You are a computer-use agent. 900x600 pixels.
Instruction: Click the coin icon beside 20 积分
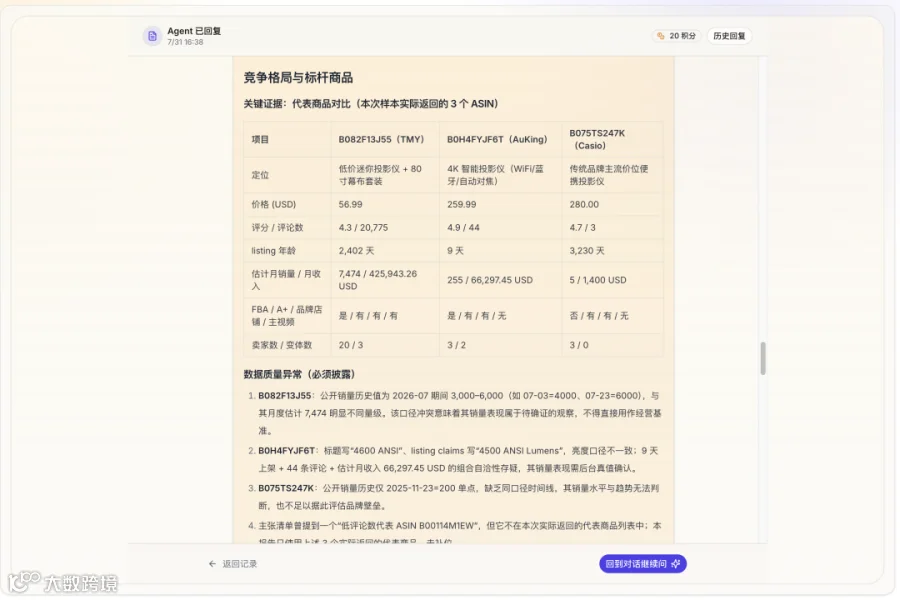coord(661,36)
